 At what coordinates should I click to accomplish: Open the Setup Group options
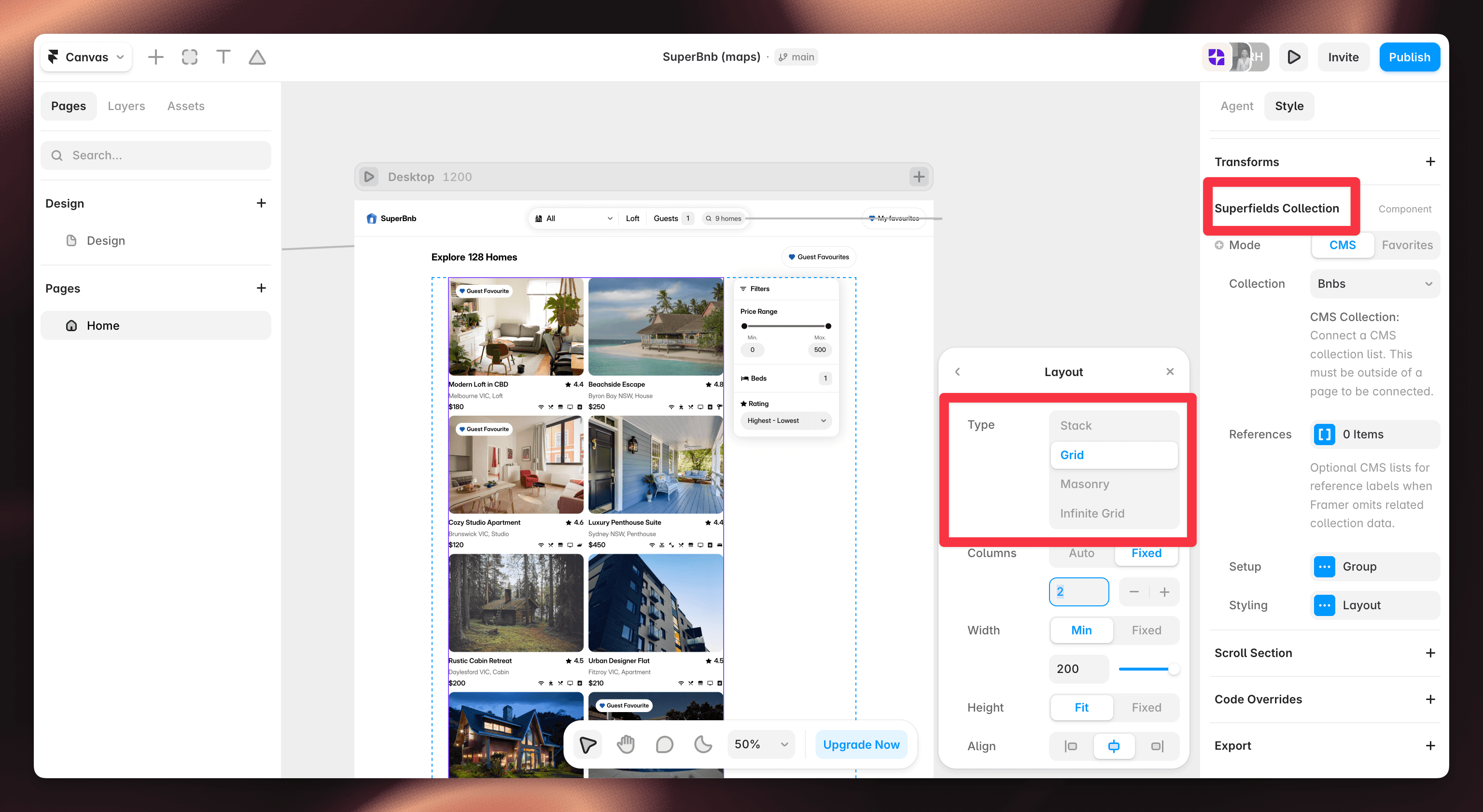pyautogui.click(x=1375, y=567)
